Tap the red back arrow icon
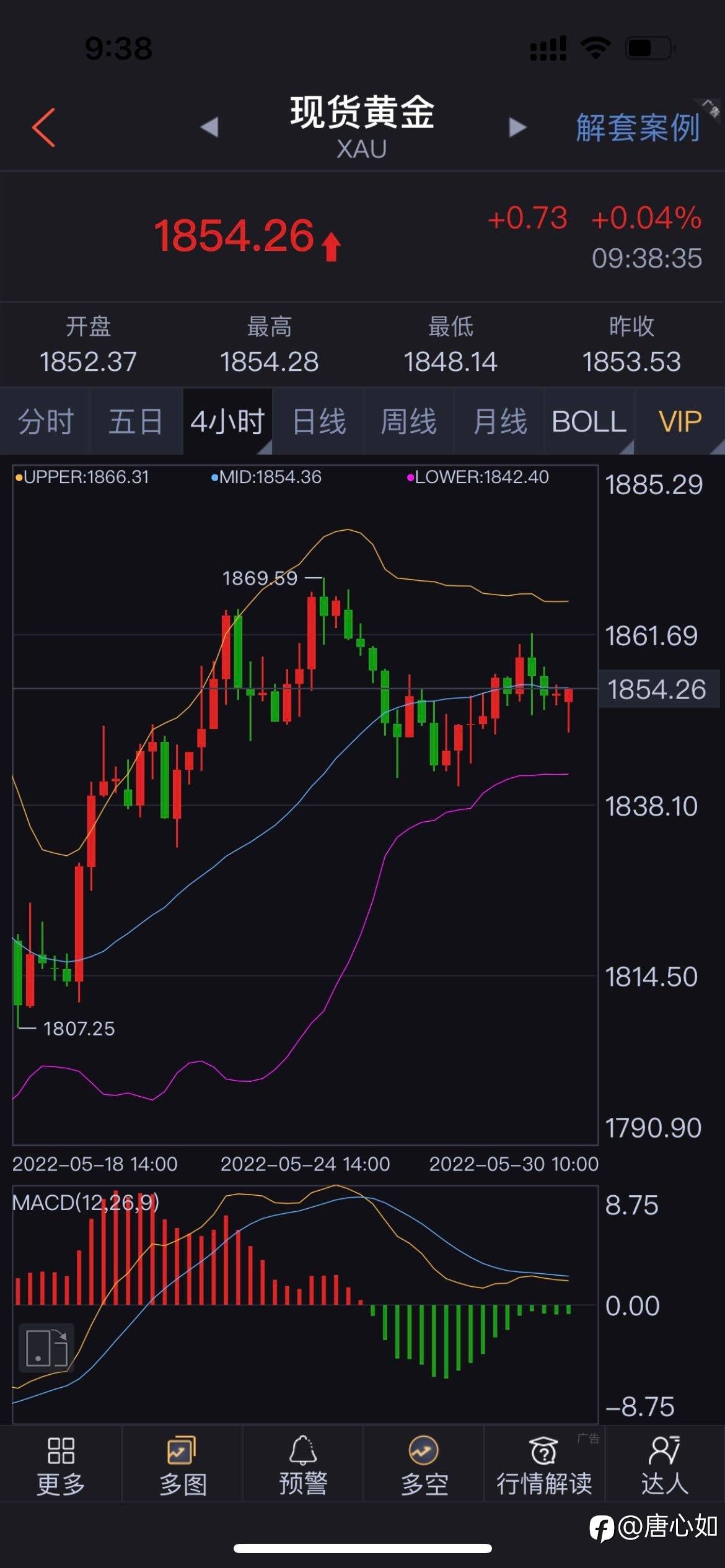The height and width of the screenshot is (1568, 725). click(x=43, y=128)
